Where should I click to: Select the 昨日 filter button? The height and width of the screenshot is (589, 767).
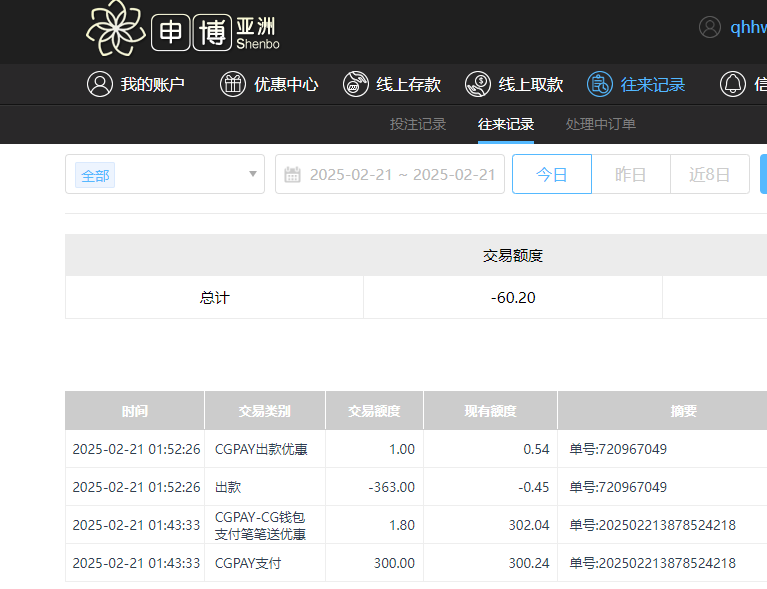click(630, 174)
